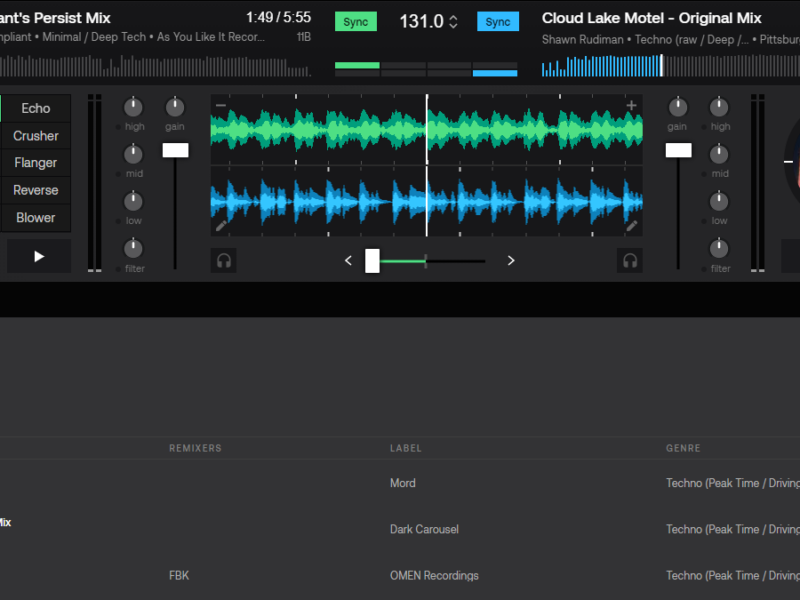Click the crossfader slider handle
The height and width of the screenshot is (600, 800).
(x=372, y=261)
